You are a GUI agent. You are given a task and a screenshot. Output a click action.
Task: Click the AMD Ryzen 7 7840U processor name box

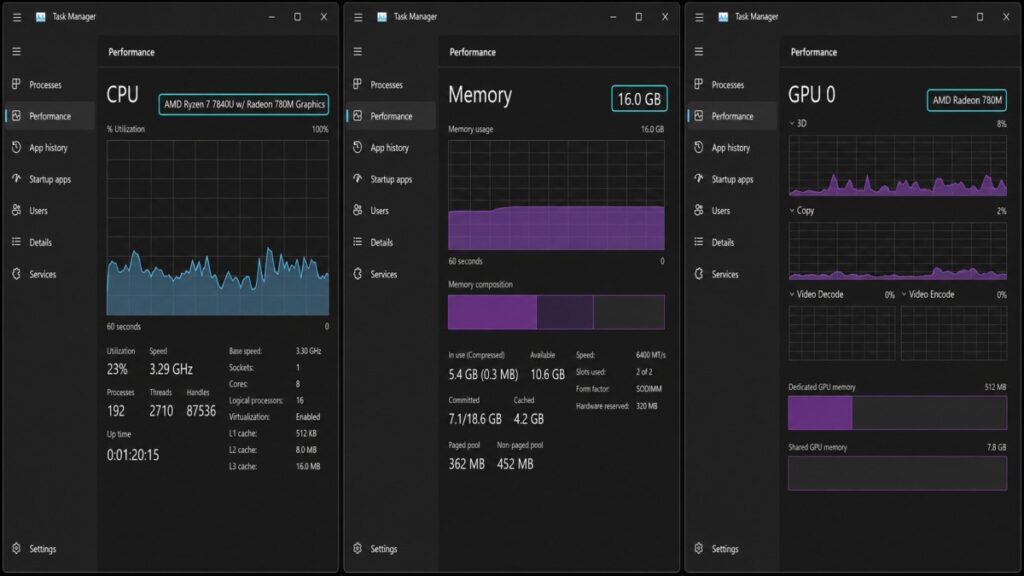244,104
